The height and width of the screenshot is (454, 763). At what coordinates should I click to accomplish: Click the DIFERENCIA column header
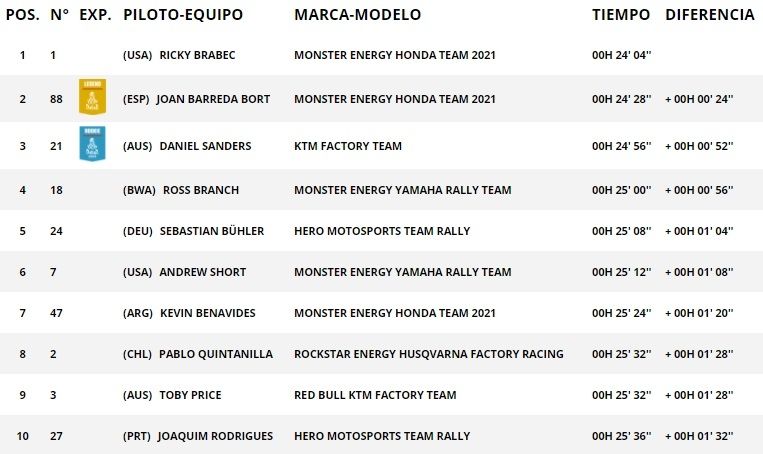coord(709,15)
